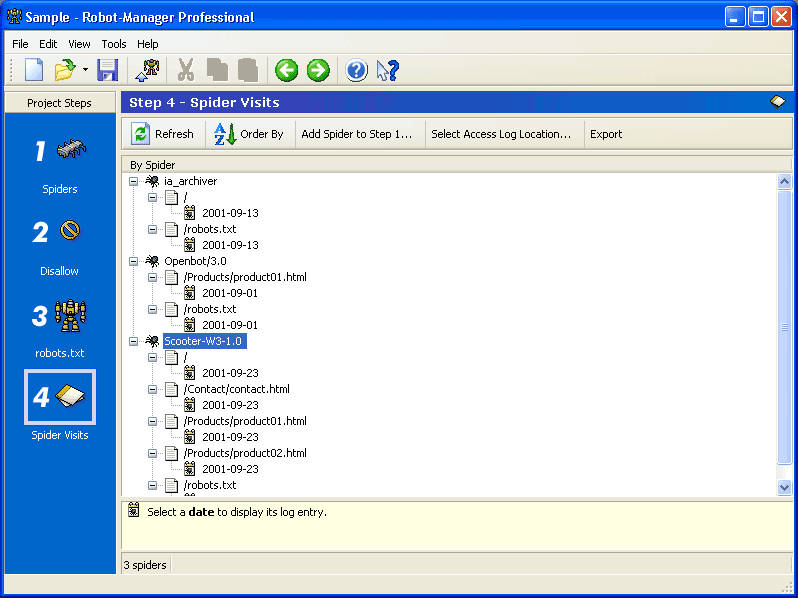Click the Open folder toolbar icon

(x=65, y=70)
